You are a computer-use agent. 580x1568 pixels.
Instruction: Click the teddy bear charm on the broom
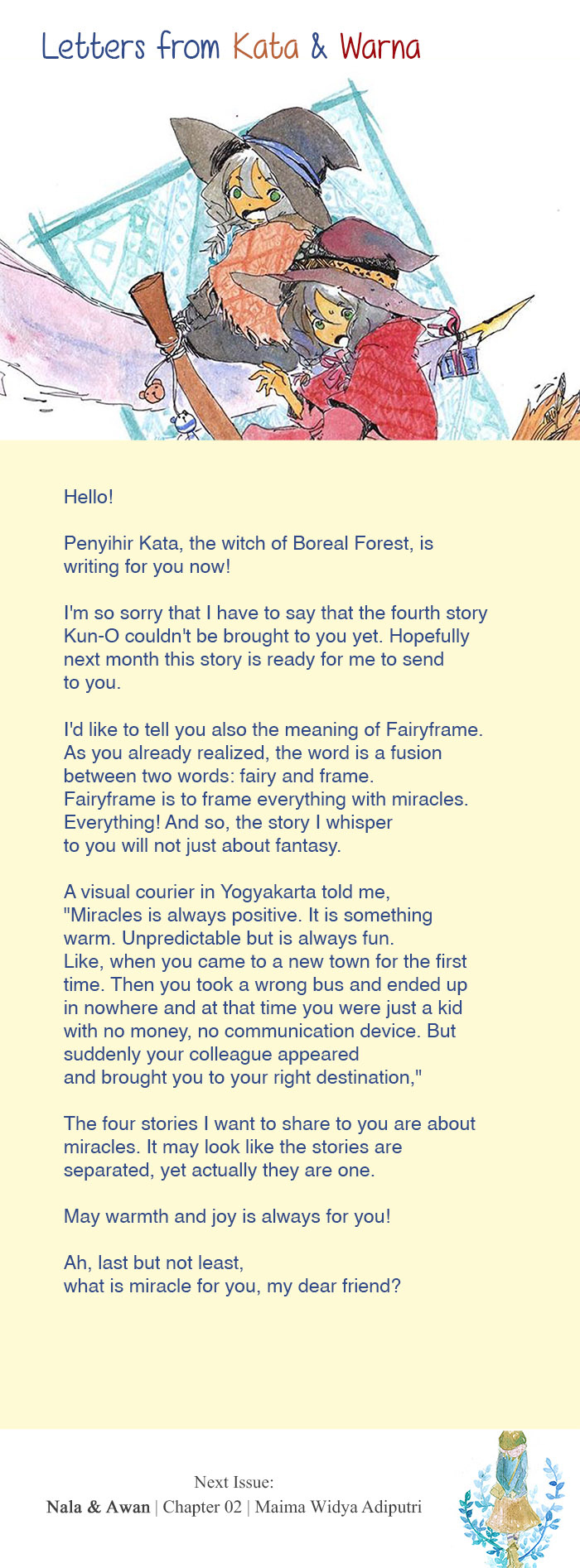(152, 391)
